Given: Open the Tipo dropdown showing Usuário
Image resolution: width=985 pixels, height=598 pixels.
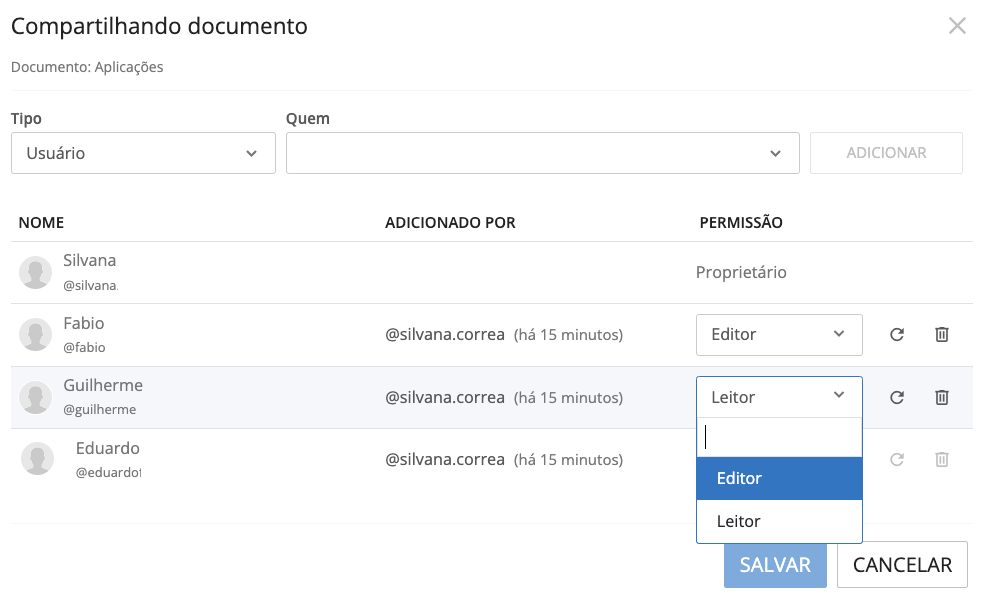Looking at the screenshot, I should click(x=143, y=153).
